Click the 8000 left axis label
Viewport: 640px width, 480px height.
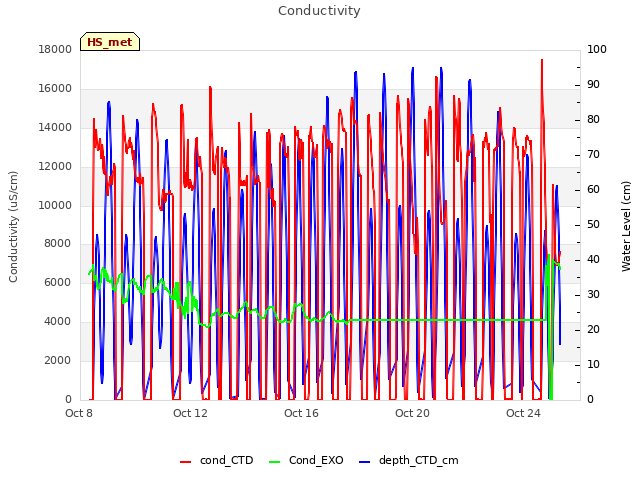(x=58, y=243)
